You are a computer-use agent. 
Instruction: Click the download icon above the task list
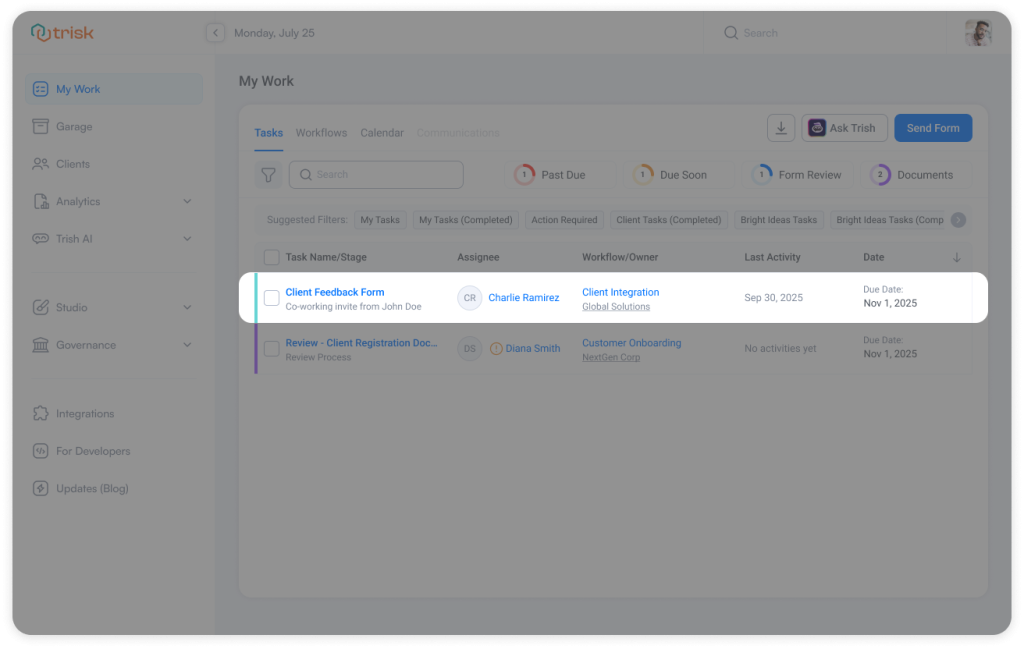point(781,127)
